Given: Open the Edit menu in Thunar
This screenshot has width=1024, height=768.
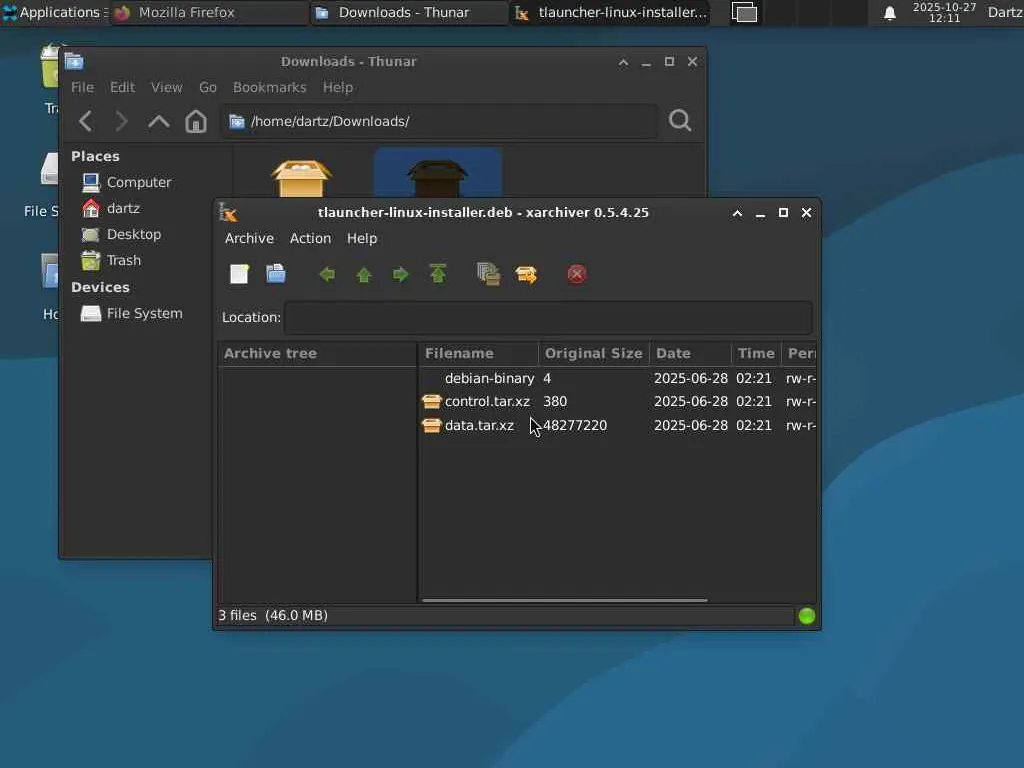Looking at the screenshot, I should (122, 88).
